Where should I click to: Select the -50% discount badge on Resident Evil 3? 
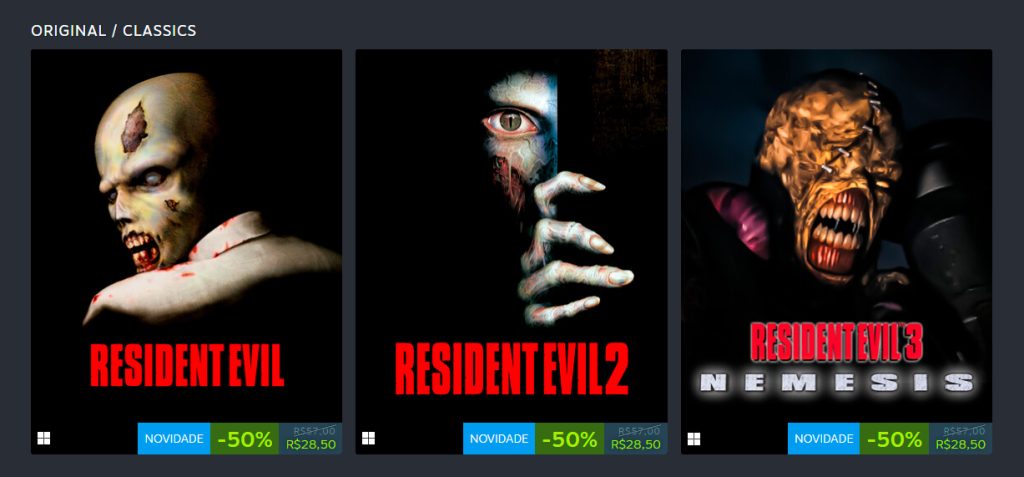pyautogui.click(x=894, y=438)
